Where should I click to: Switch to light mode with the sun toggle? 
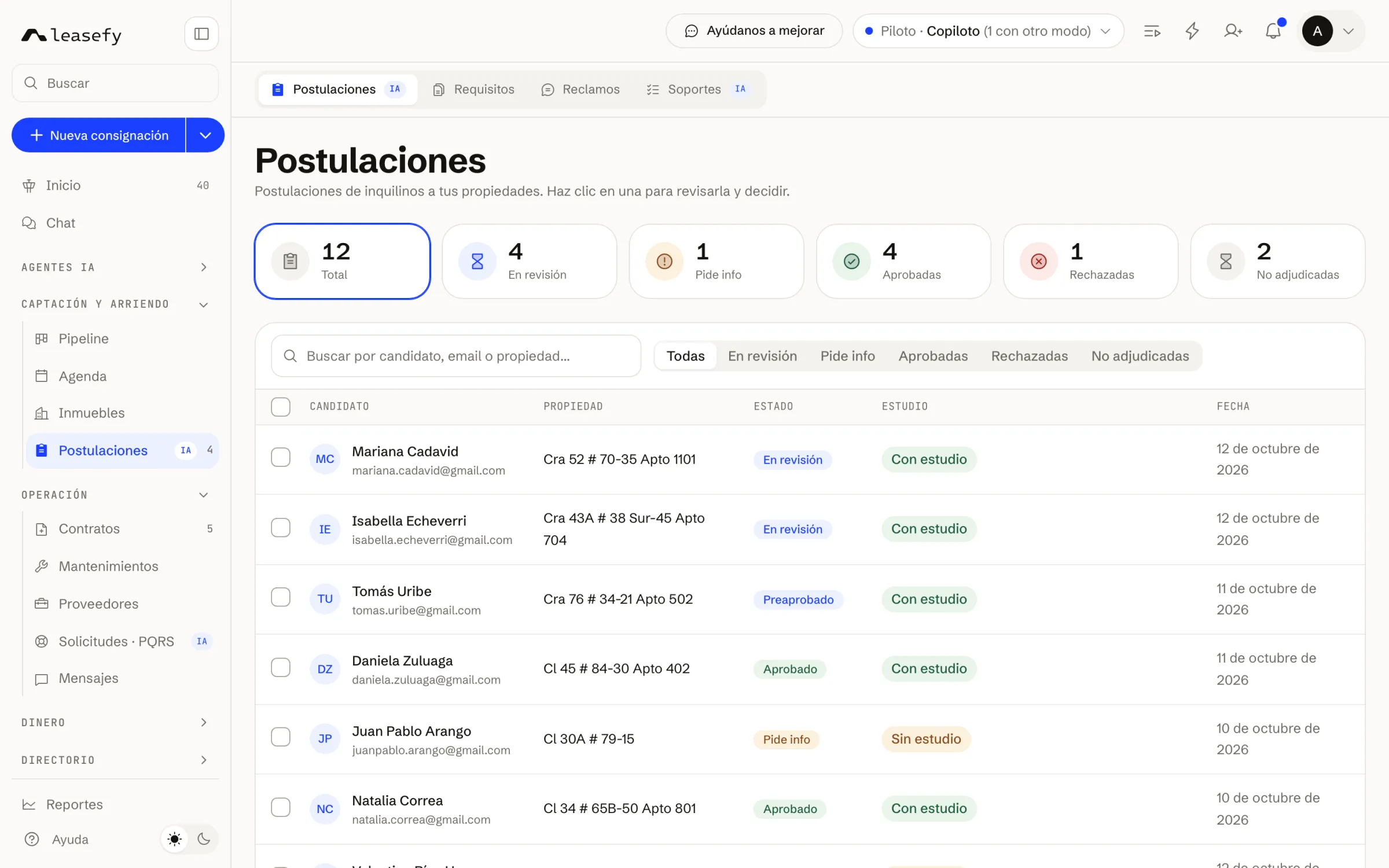(x=175, y=839)
